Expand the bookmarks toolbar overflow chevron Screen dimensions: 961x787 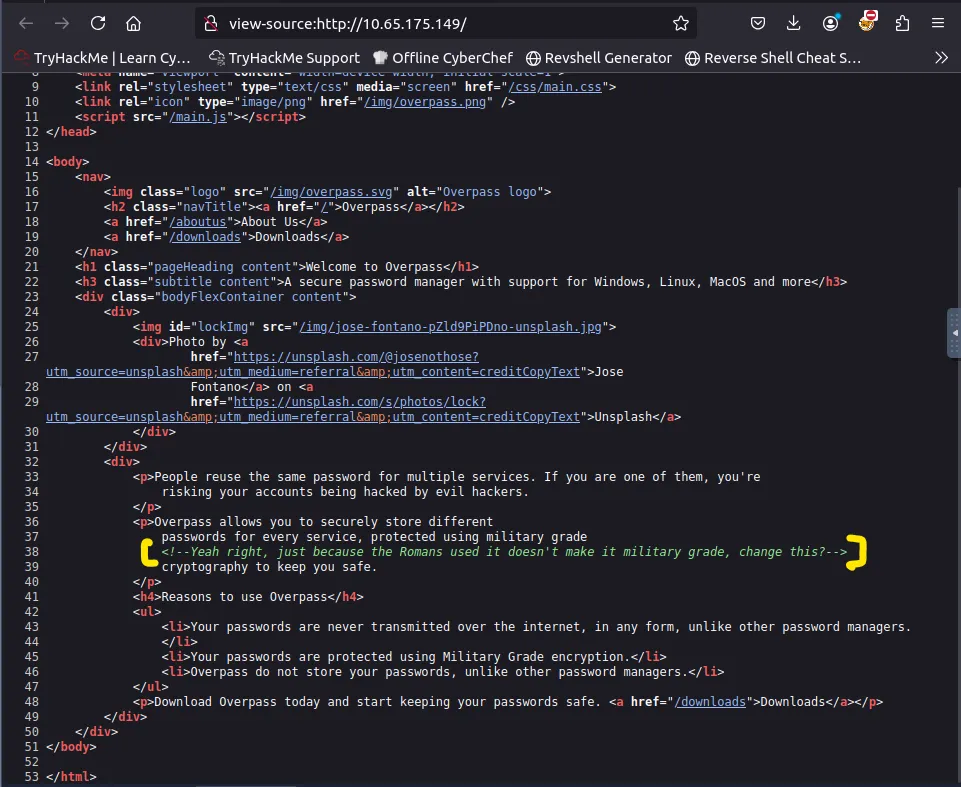click(x=940, y=58)
